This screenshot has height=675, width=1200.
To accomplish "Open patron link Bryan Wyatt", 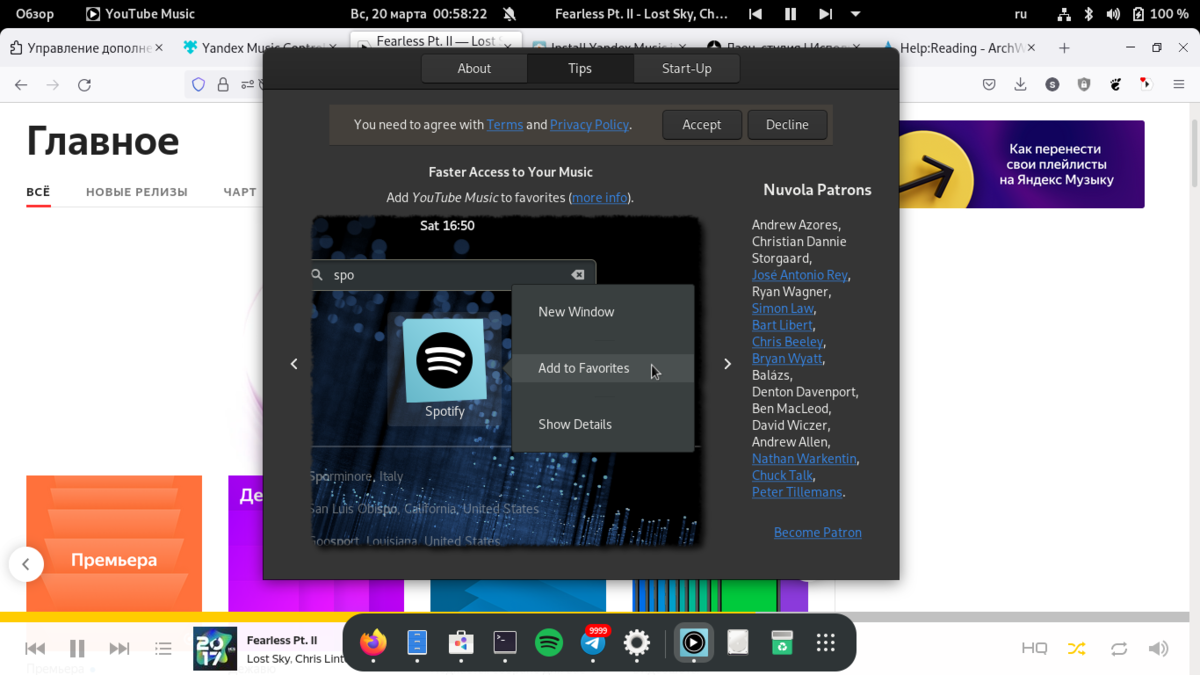I will (x=787, y=358).
